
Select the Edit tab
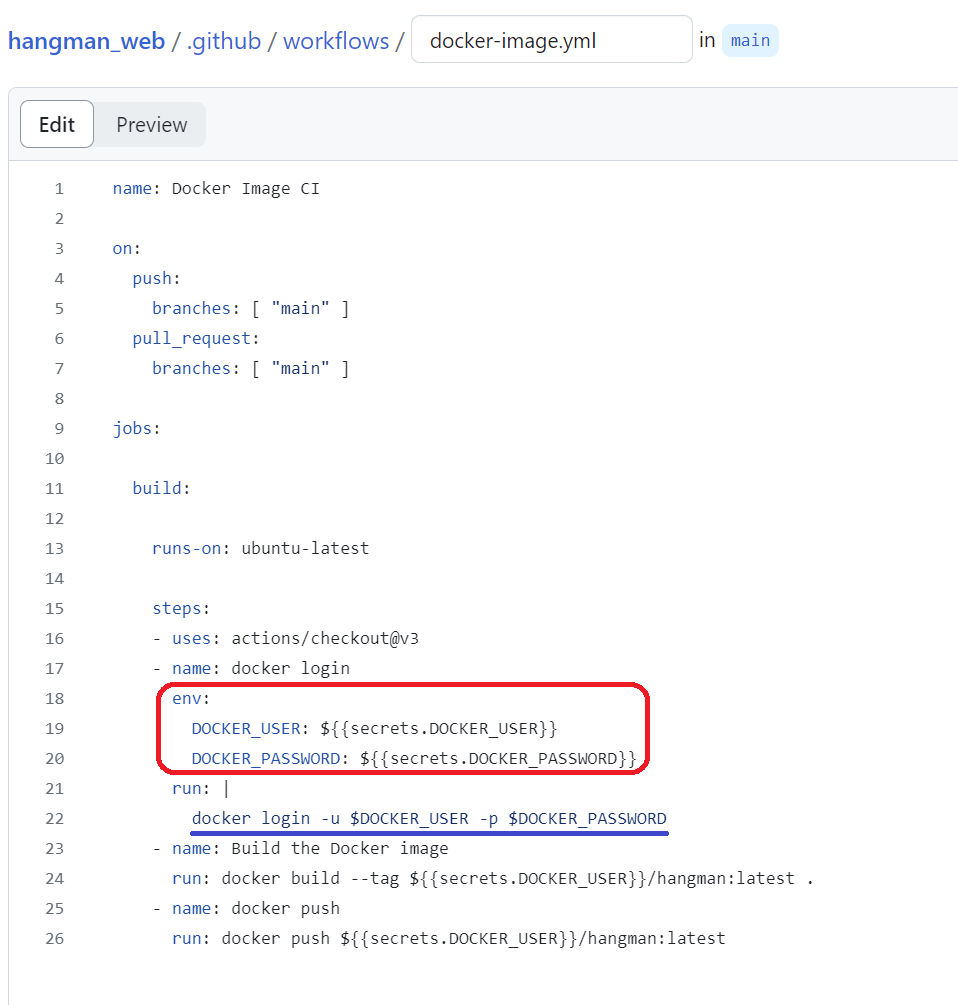[57, 124]
